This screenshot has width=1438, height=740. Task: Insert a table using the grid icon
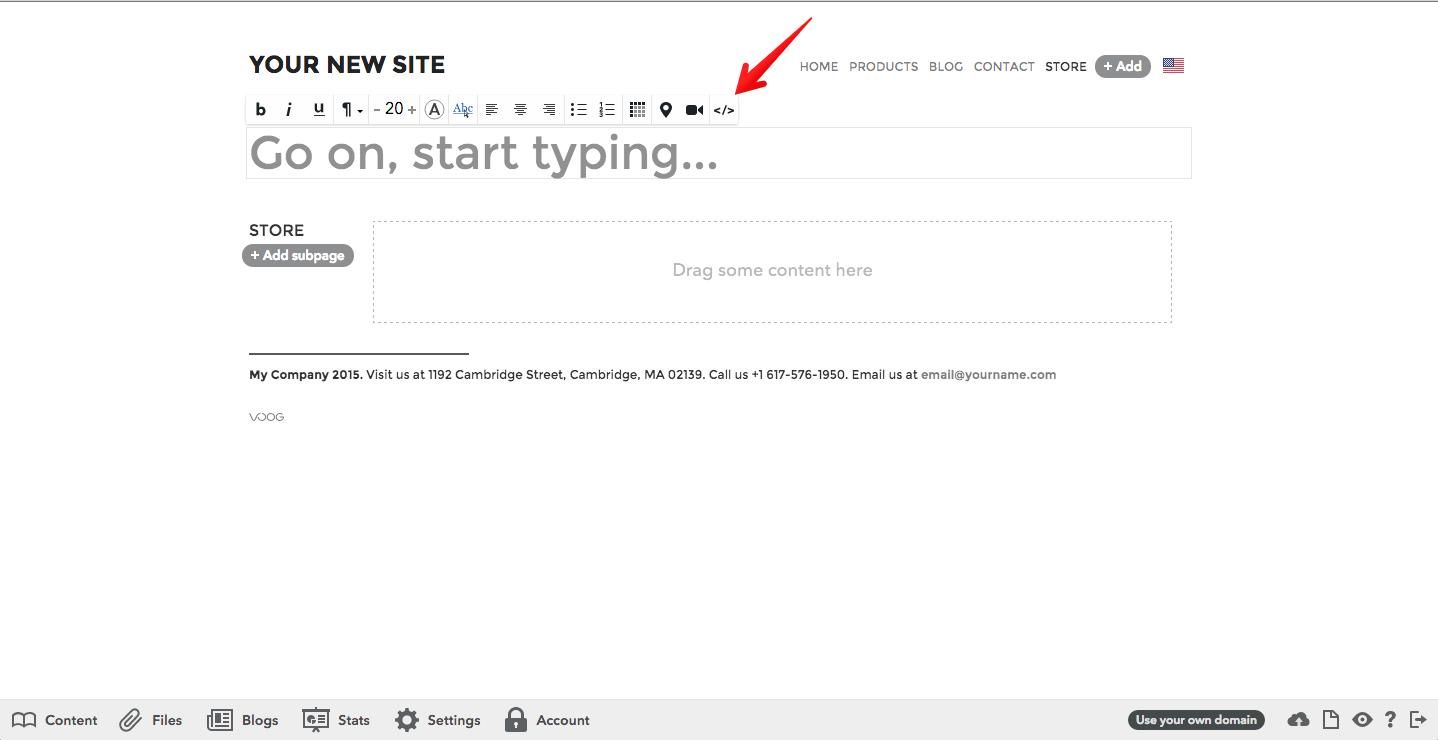point(637,110)
